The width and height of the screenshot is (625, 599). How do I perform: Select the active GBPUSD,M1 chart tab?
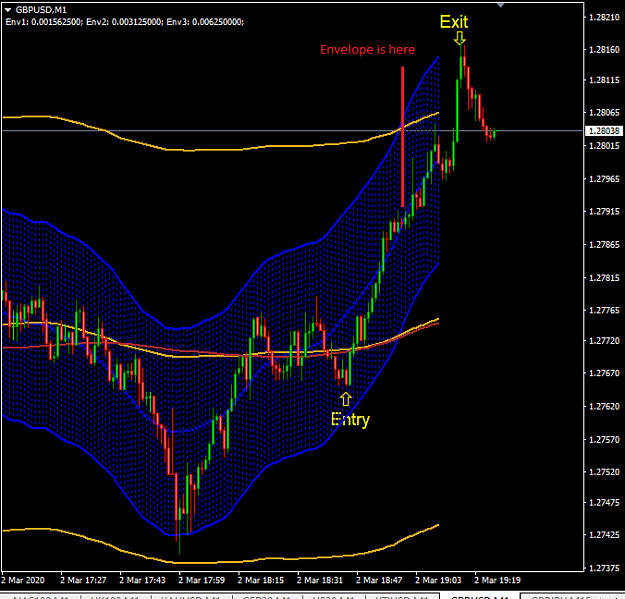pos(480,596)
